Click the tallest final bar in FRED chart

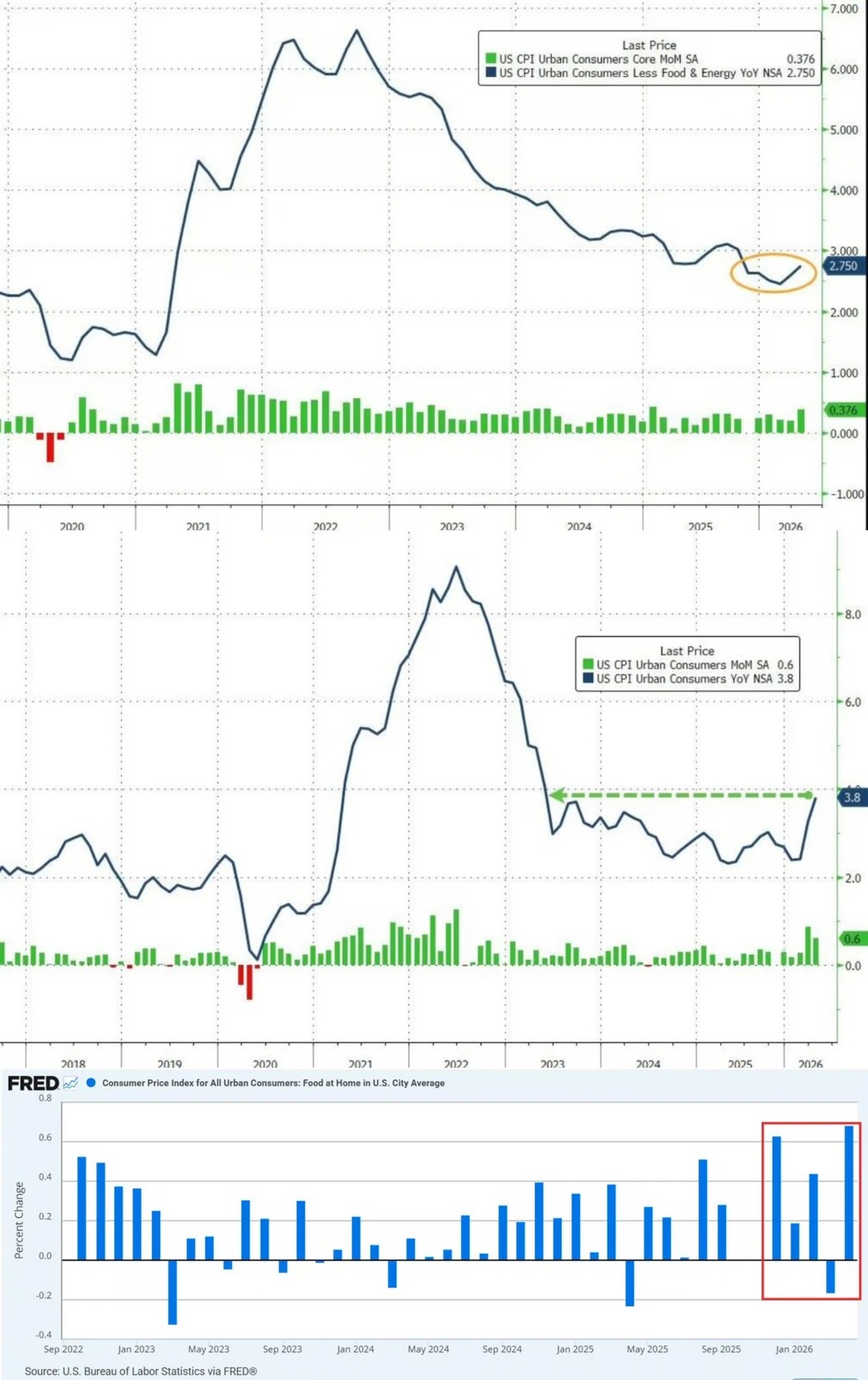point(850,1193)
